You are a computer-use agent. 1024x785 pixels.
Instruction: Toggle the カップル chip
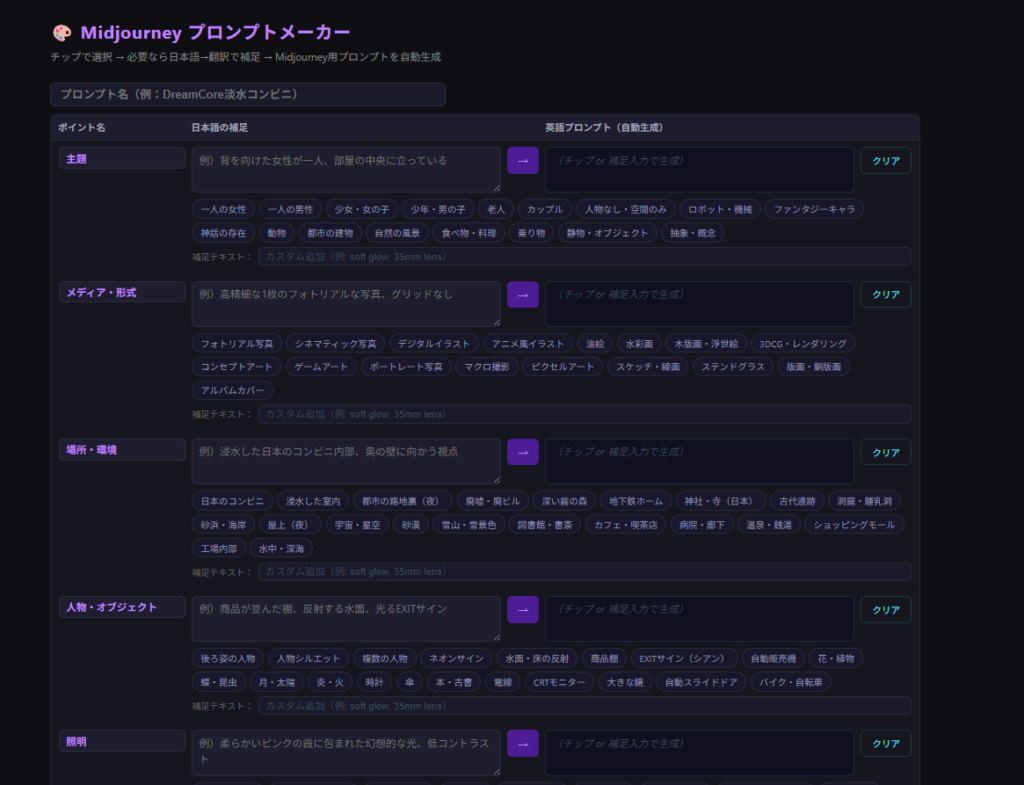coord(545,209)
